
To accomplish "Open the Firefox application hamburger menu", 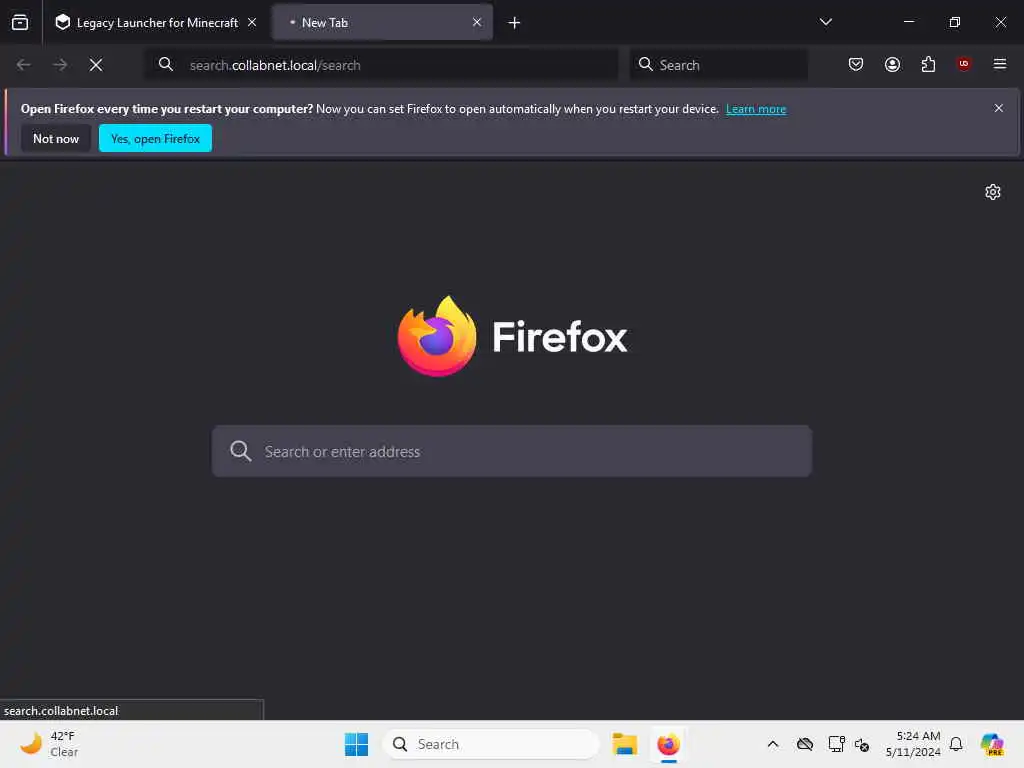I will (1000, 64).
